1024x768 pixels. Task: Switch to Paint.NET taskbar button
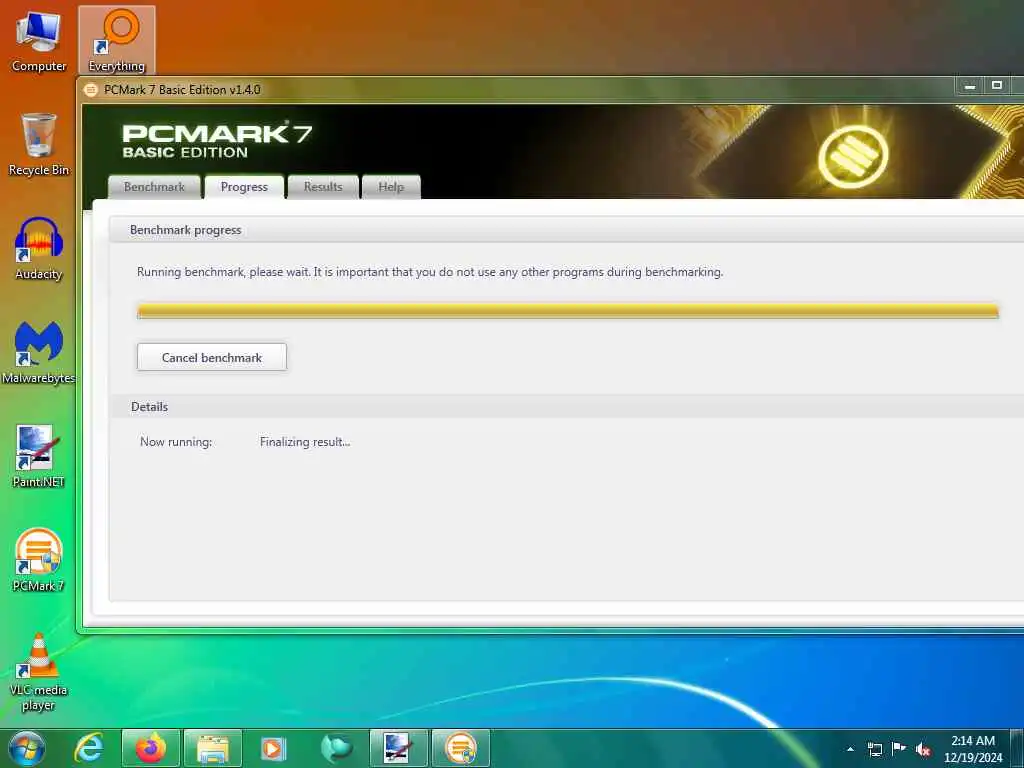[x=398, y=748]
